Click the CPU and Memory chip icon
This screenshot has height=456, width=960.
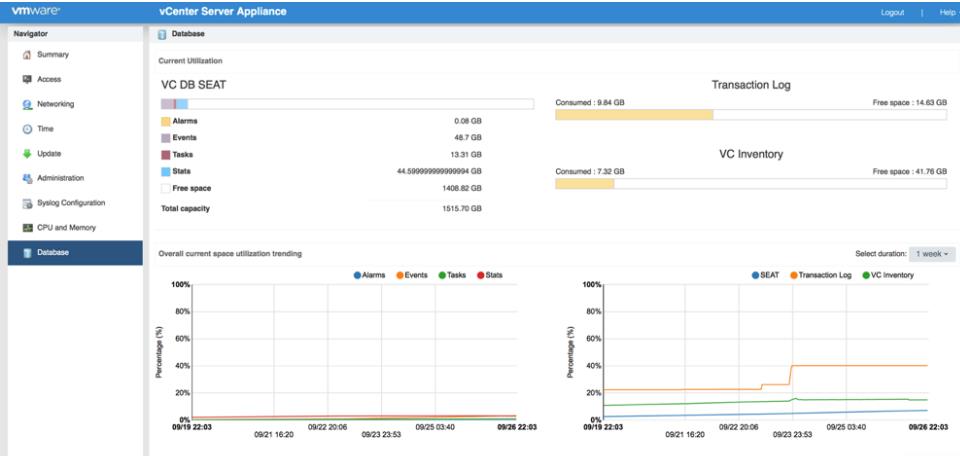click(x=27, y=228)
